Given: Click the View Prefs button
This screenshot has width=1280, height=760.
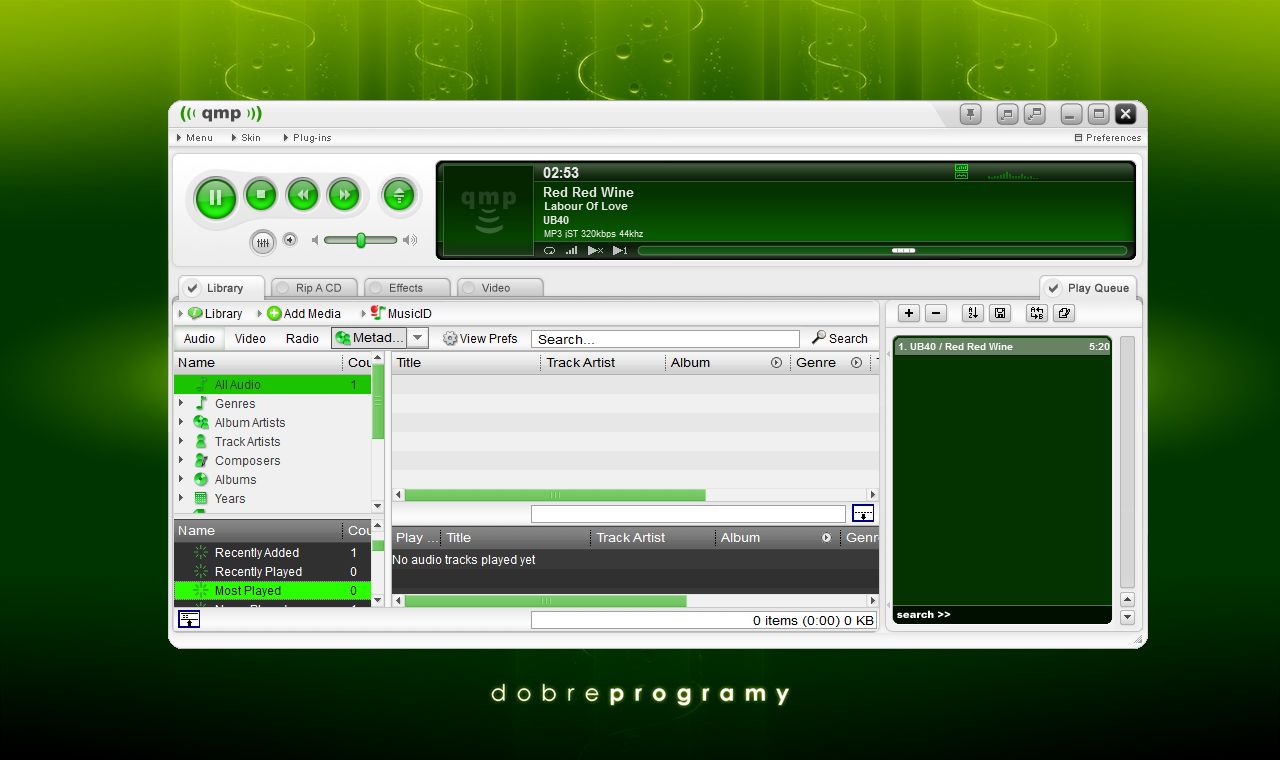Looking at the screenshot, I should coord(481,338).
